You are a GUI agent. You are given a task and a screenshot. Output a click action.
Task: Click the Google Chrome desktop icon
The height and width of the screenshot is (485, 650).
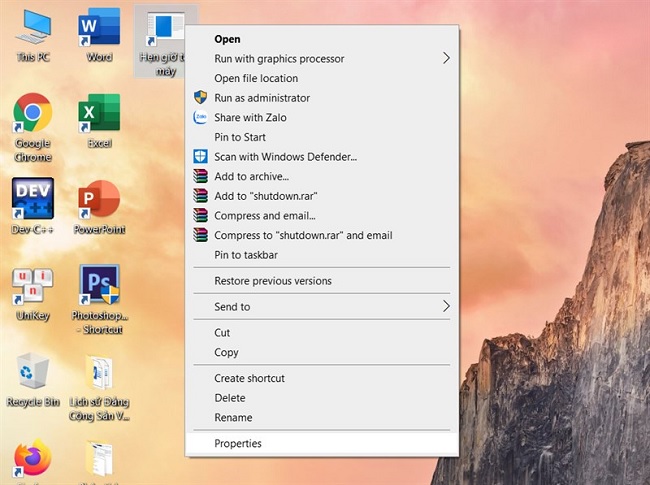(32, 115)
